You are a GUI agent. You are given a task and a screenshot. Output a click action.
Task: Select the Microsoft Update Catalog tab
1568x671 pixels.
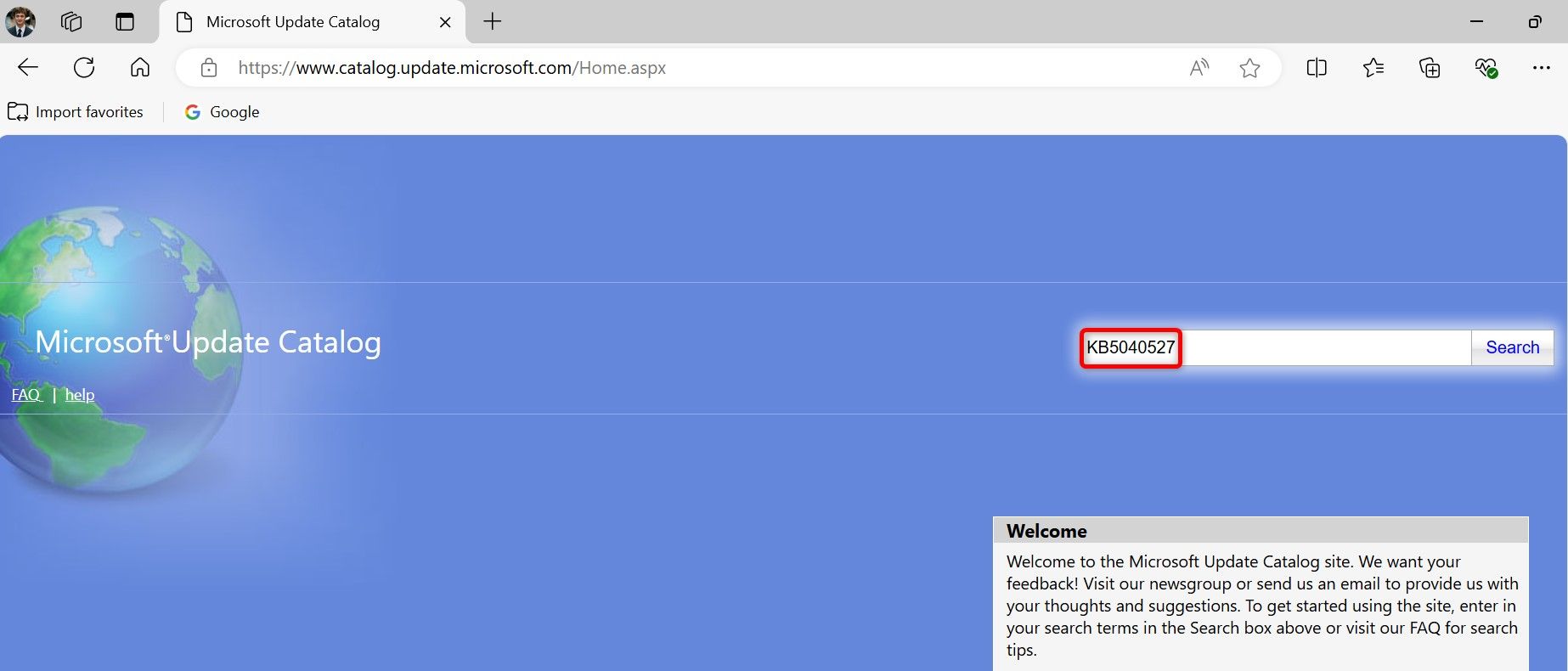tap(312, 22)
